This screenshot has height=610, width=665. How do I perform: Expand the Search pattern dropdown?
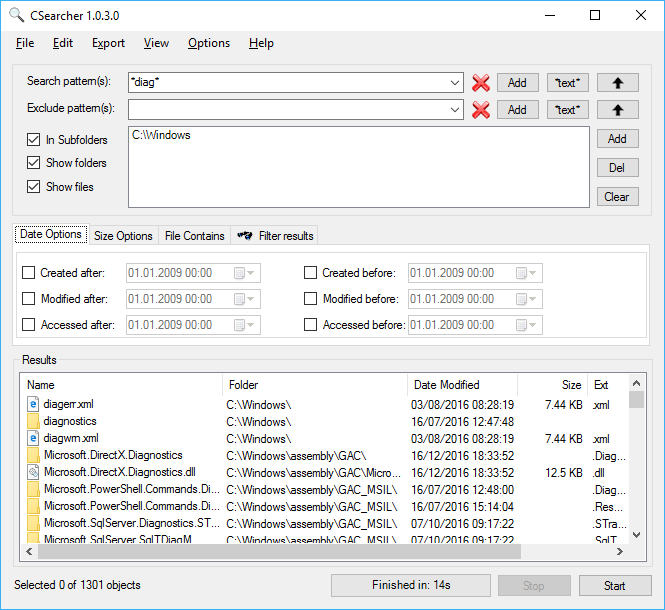(x=455, y=83)
